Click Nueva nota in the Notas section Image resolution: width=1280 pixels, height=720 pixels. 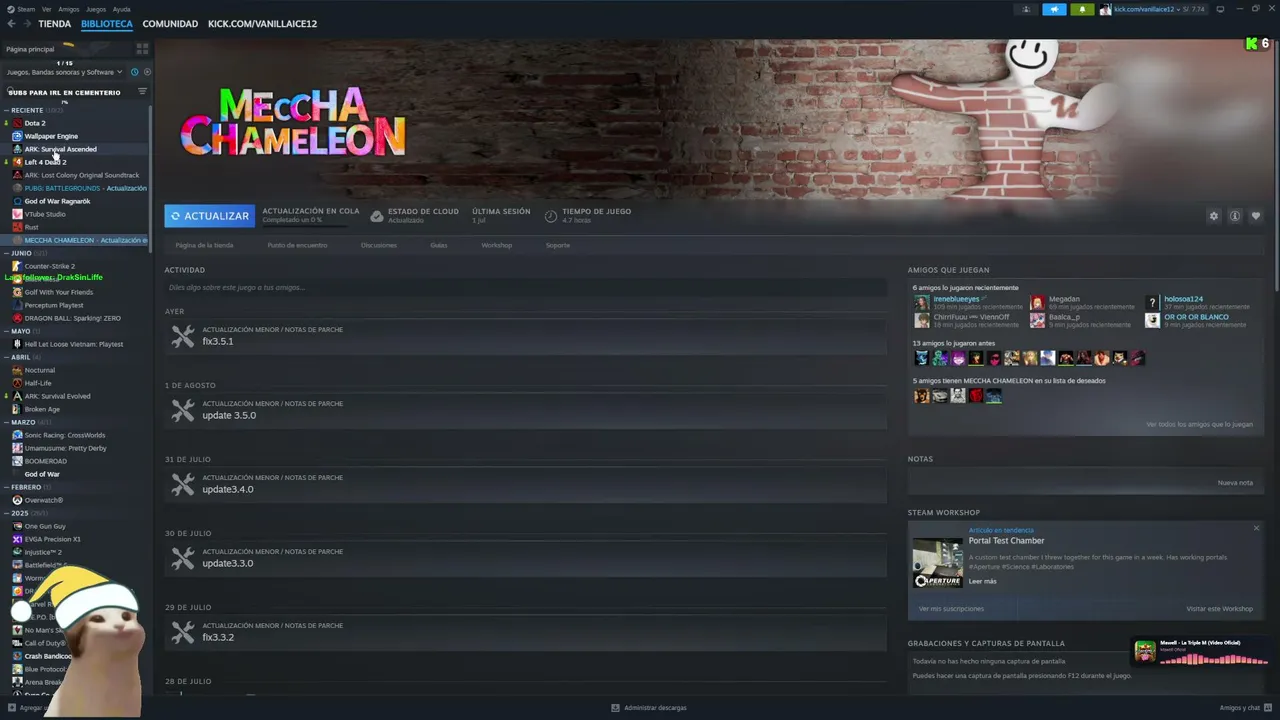pos(1235,483)
